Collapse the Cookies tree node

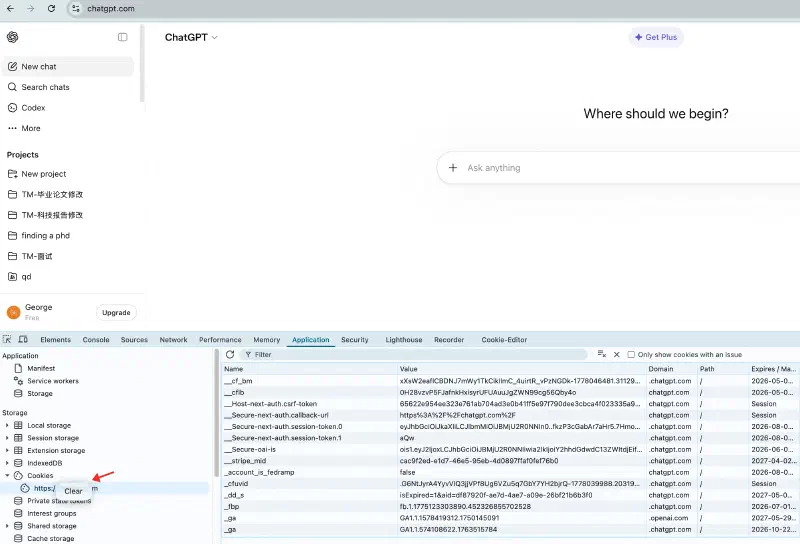coord(7,475)
